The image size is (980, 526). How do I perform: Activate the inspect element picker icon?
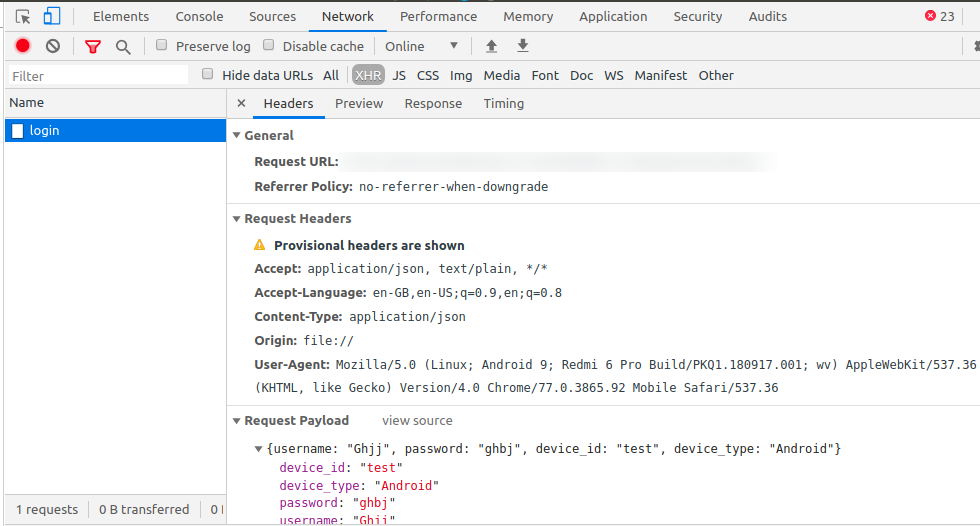tap(23, 16)
